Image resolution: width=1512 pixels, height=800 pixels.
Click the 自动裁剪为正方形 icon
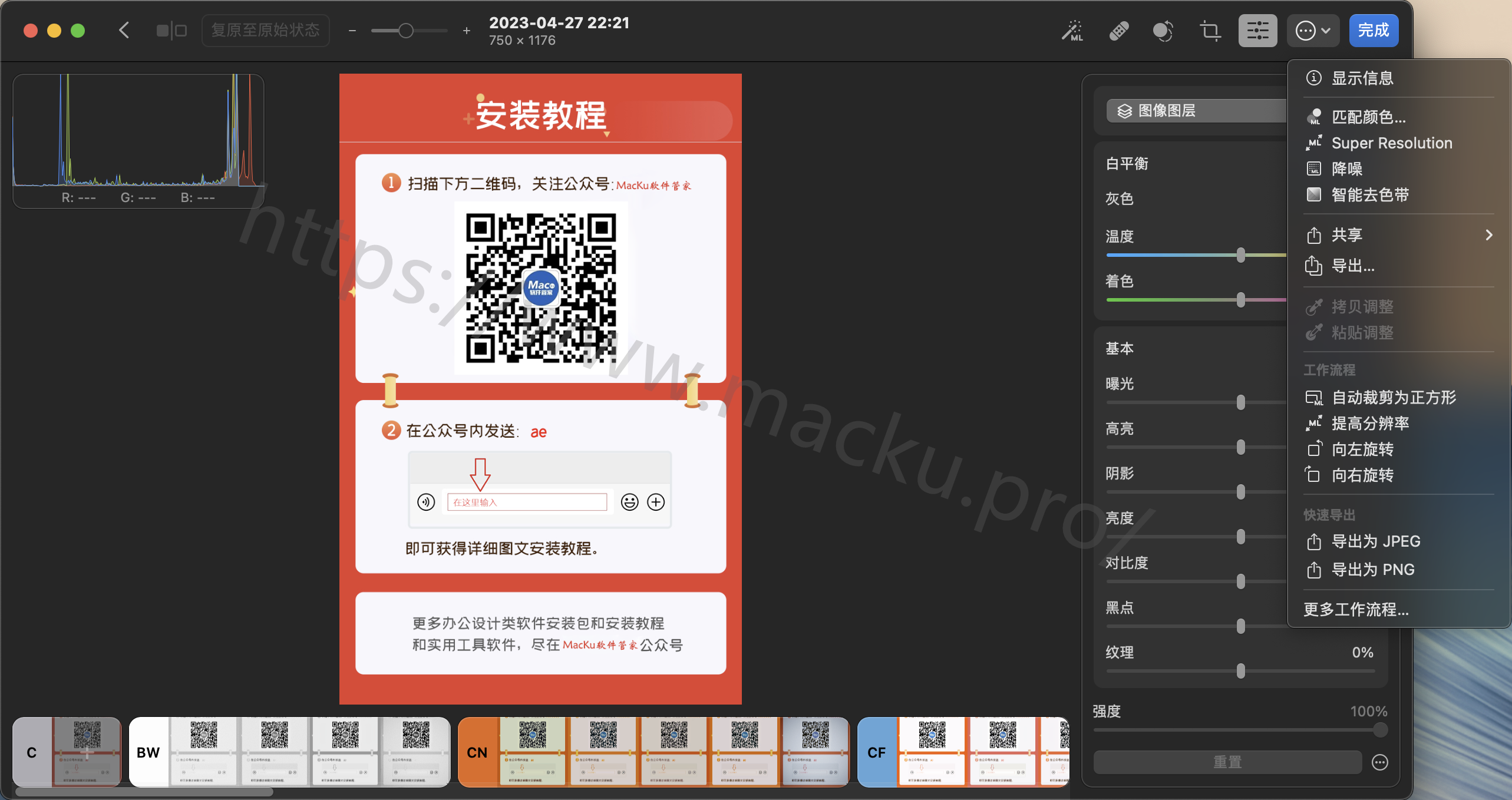[x=1313, y=398]
